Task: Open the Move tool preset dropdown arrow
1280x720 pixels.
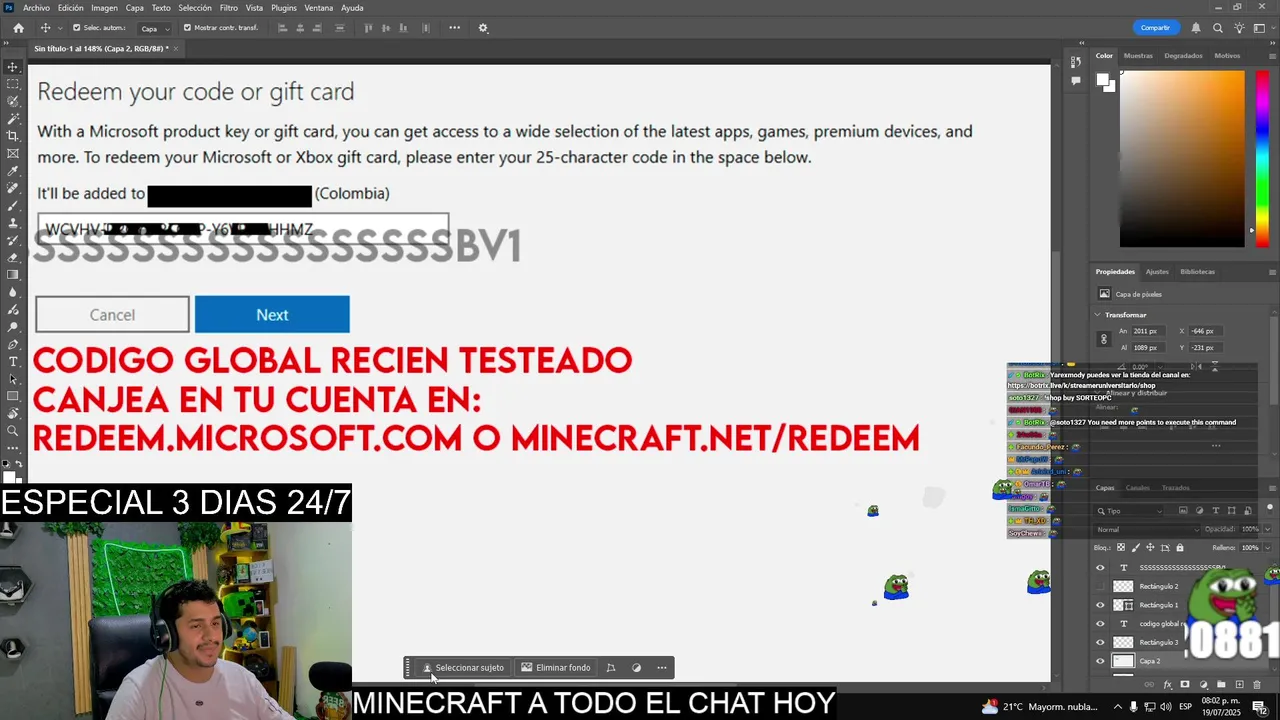Action: (60, 28)
